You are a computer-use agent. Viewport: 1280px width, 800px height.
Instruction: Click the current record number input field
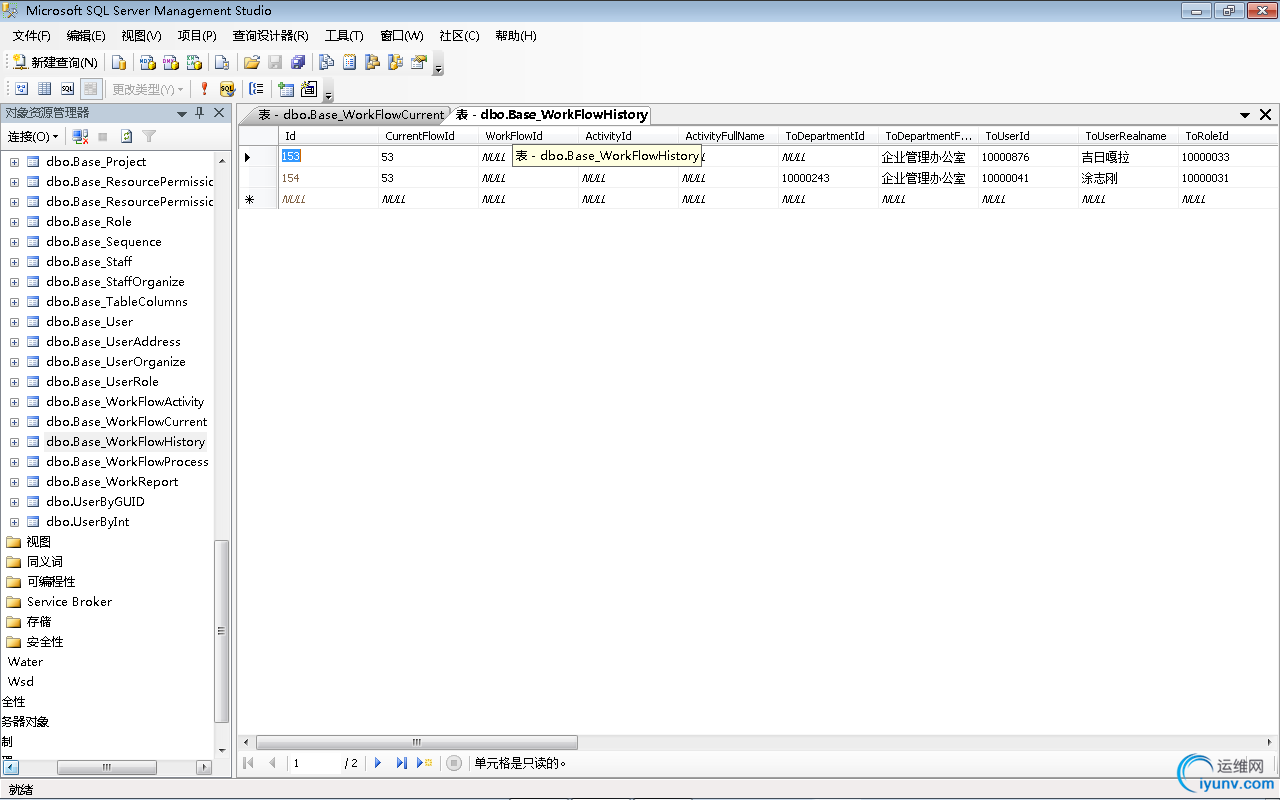pos(315,763)
